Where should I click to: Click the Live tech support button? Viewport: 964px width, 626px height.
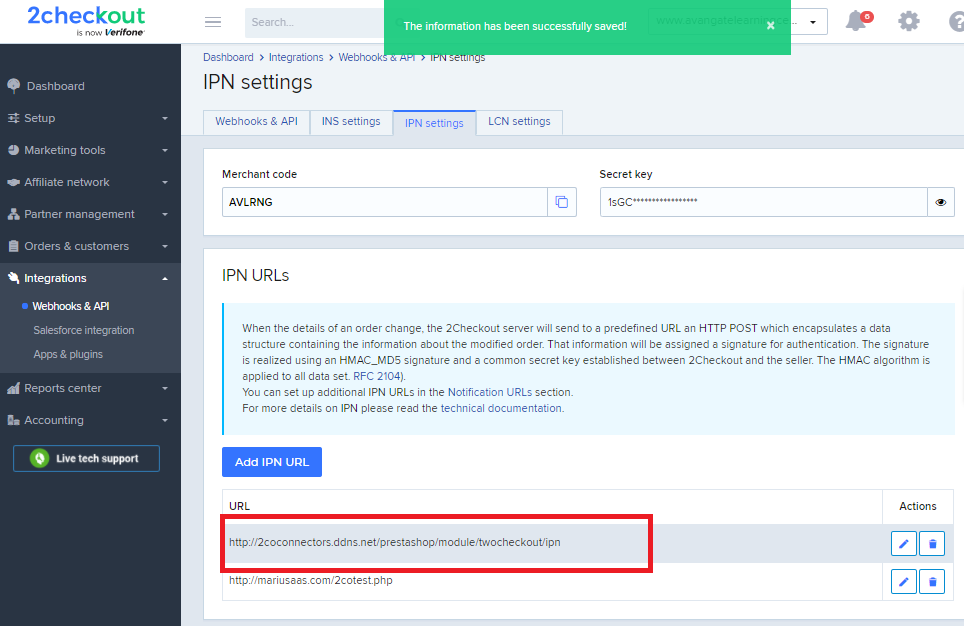click(x=86, y=458)
